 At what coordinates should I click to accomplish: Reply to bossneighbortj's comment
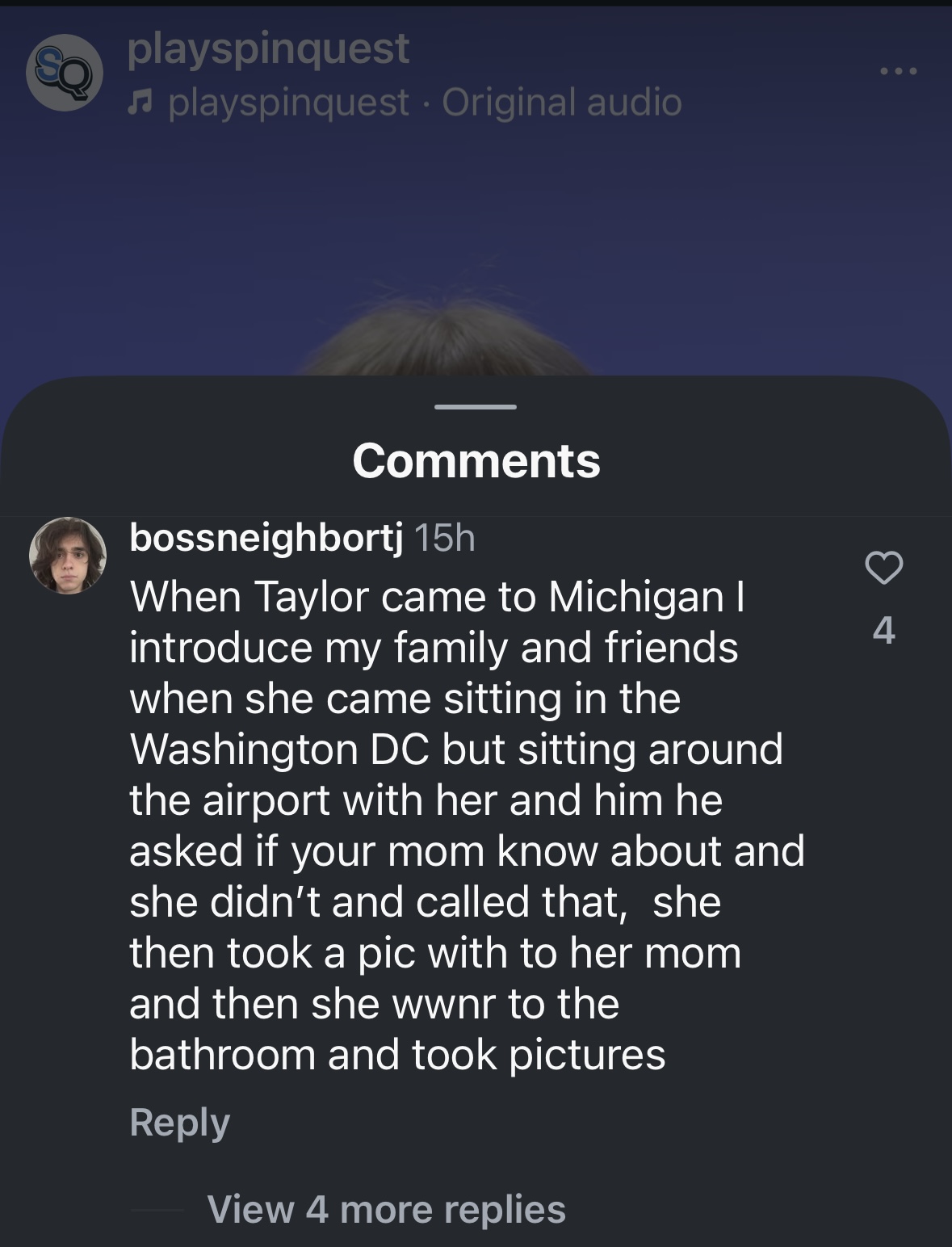pyautogui.click(x=180, y=1122)
